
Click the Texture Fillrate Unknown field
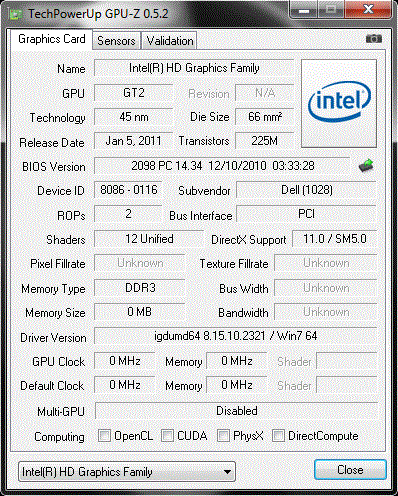tap(326, 263)
